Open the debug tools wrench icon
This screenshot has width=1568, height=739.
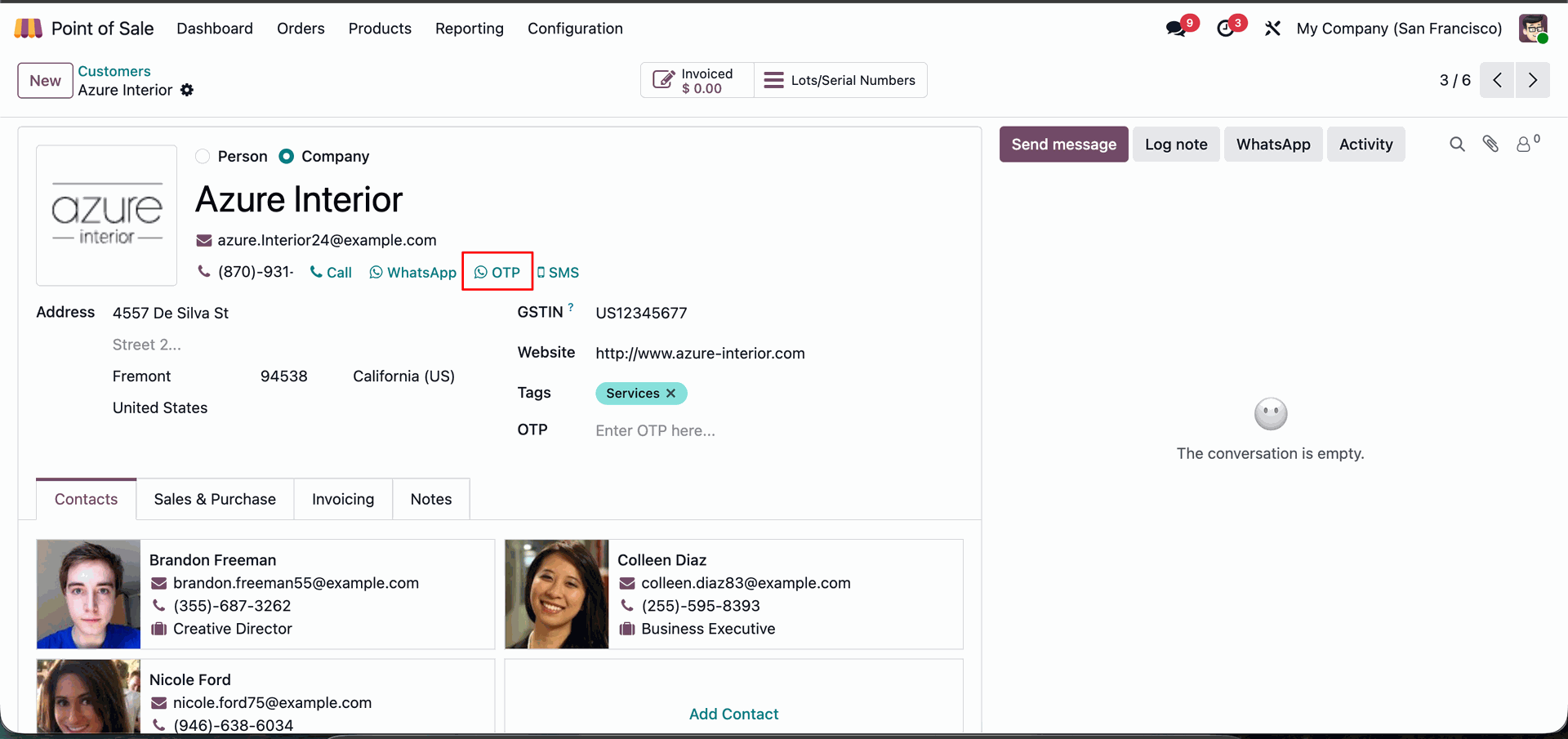[x=1272, y=29]
